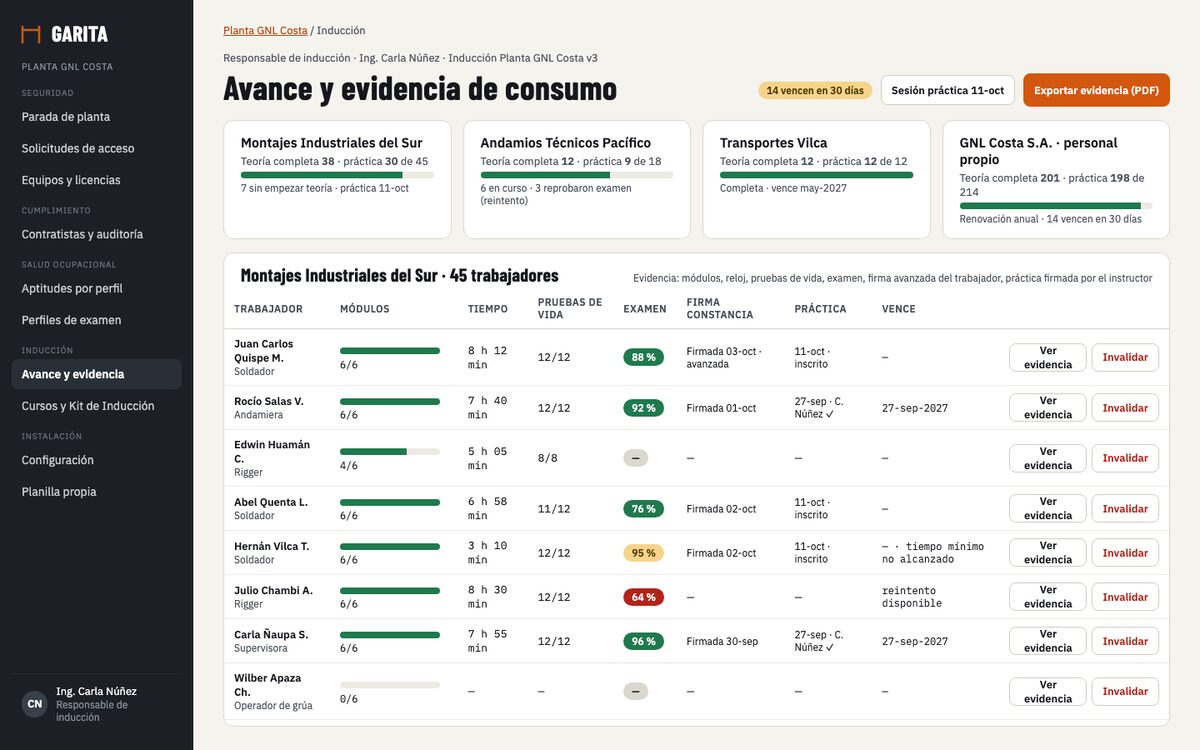Select the Andamios Técnicos Pacífico card
The image size is (1200, 750).
pyautogui.click(x=577, y=180)
